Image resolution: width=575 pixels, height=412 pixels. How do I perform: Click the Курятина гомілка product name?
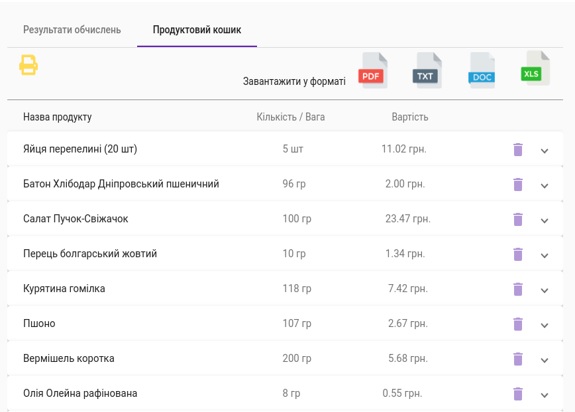[64, 288]
